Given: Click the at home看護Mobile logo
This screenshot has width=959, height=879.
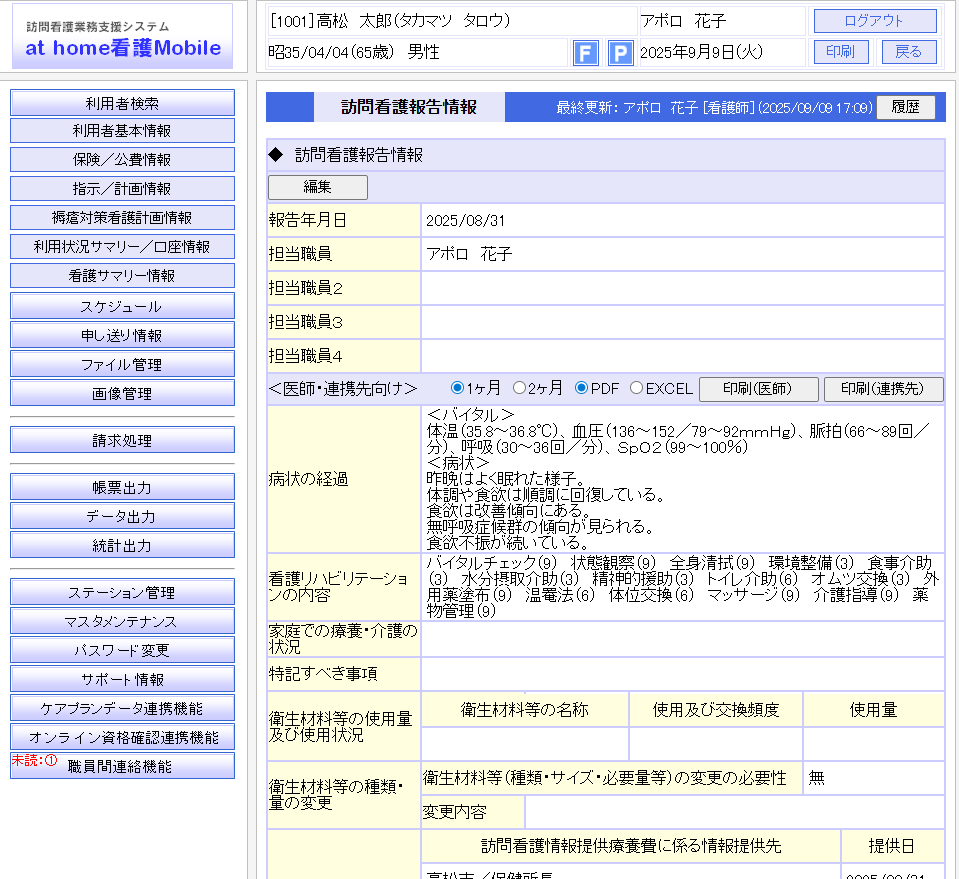Looking at the screenshot, I should [x=122, y=38].
